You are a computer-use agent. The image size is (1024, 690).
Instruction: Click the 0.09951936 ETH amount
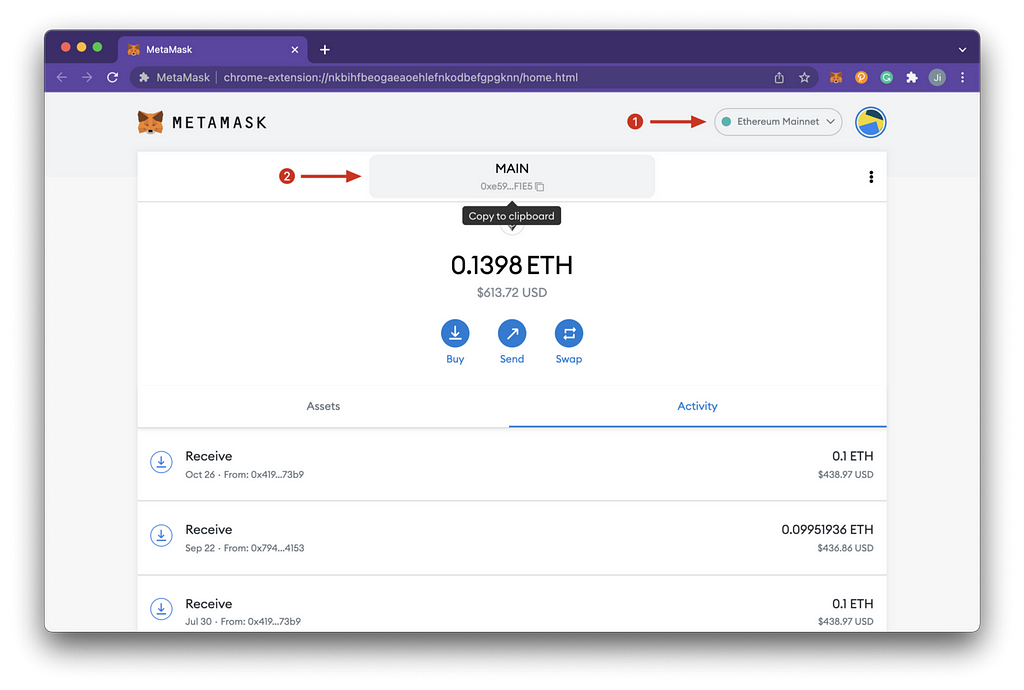(827, 529)
